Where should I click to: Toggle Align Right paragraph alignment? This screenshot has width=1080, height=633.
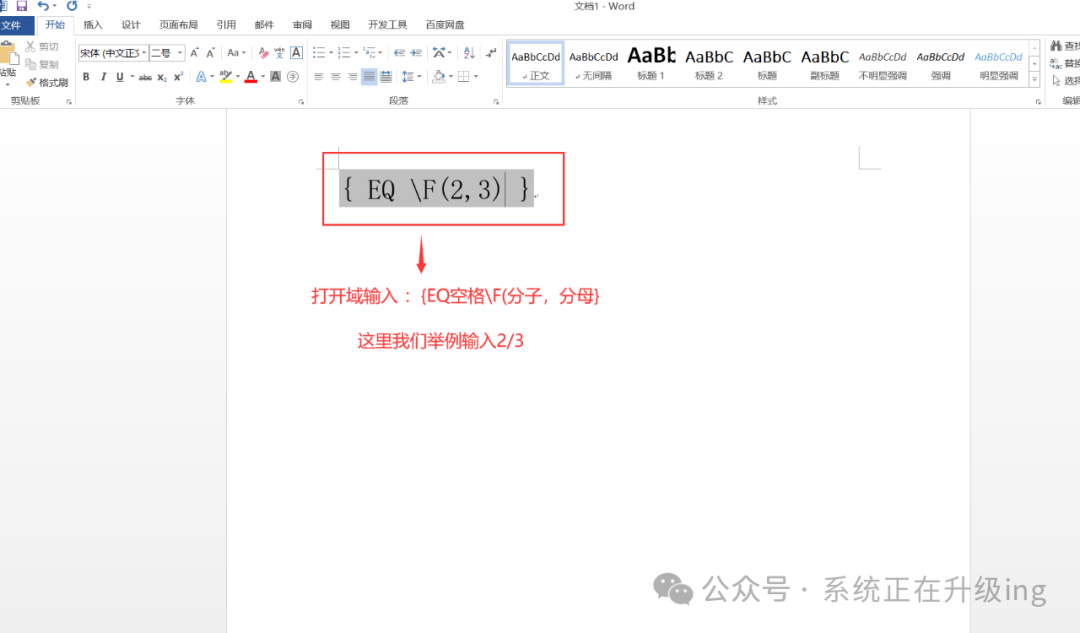tap(352, 76)
